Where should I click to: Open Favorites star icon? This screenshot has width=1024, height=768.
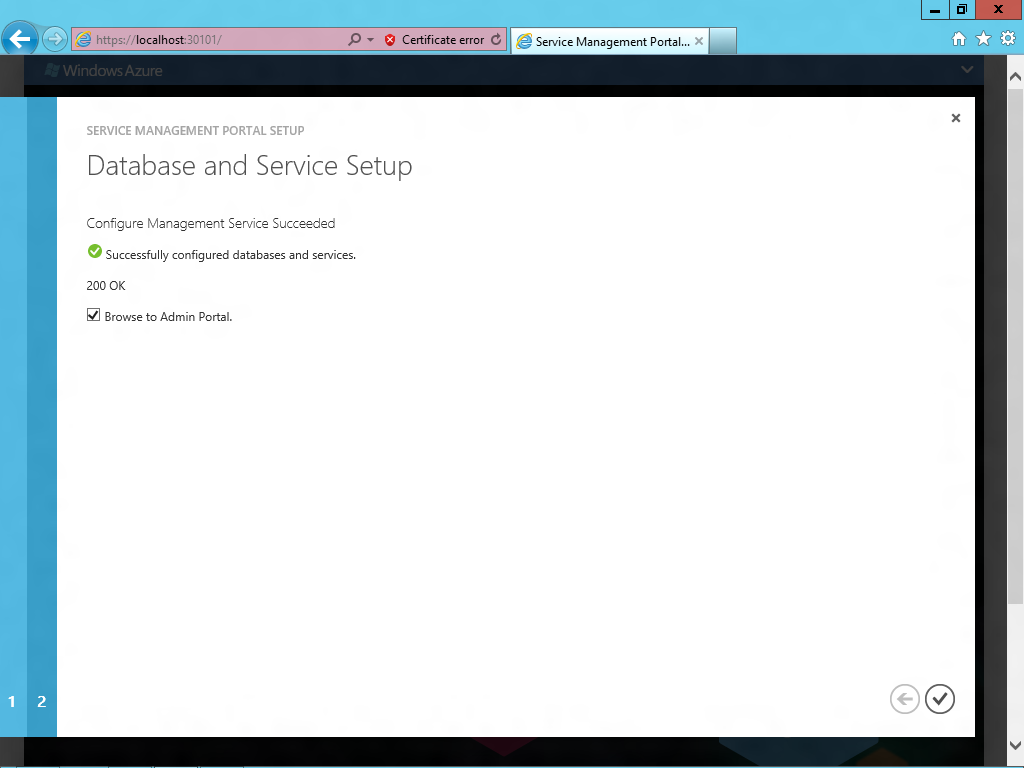click(984, 39)
